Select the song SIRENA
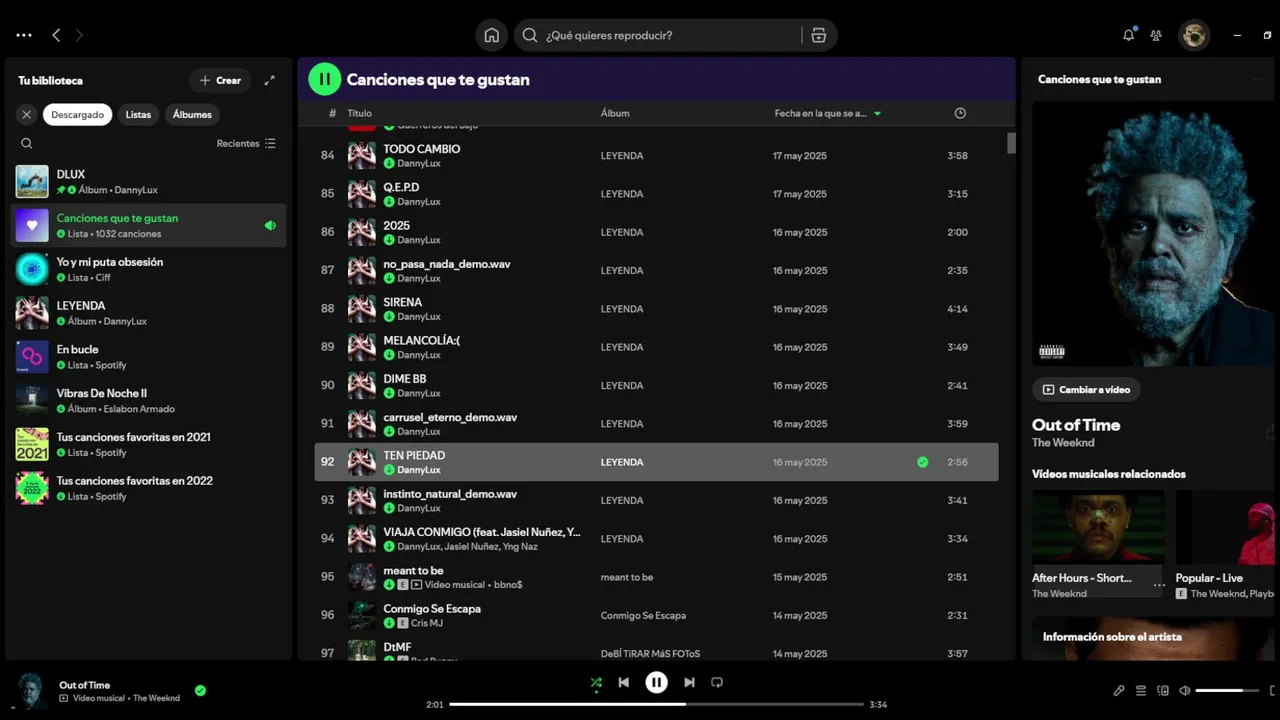This screenshot has height=720, width=1280. click(x=656, y=308)
